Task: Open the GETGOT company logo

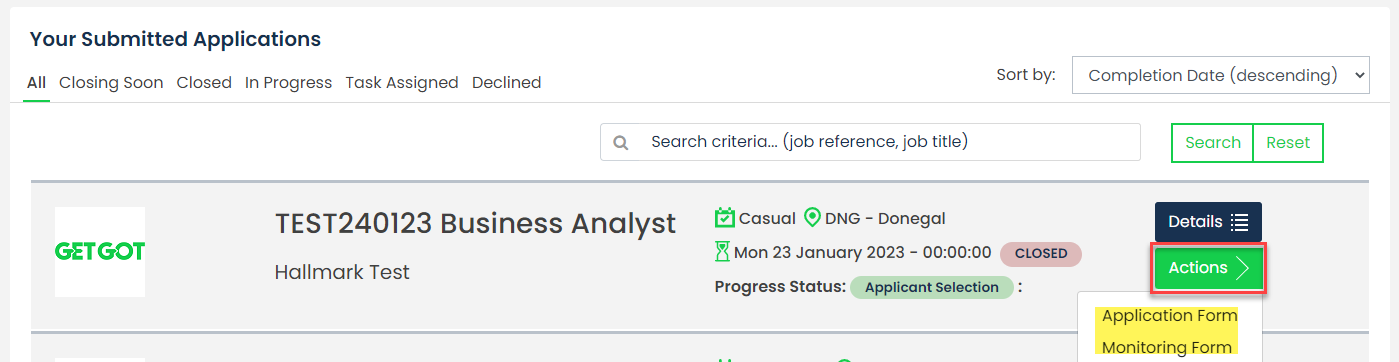Action: (100, 252)
